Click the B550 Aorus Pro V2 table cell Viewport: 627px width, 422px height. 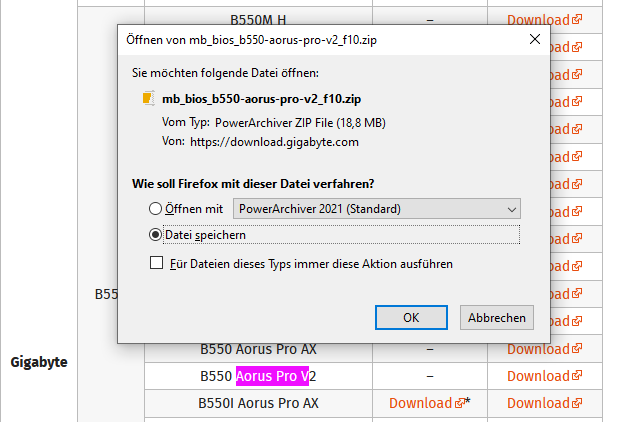pyautogui.click(x=258, y=376)
